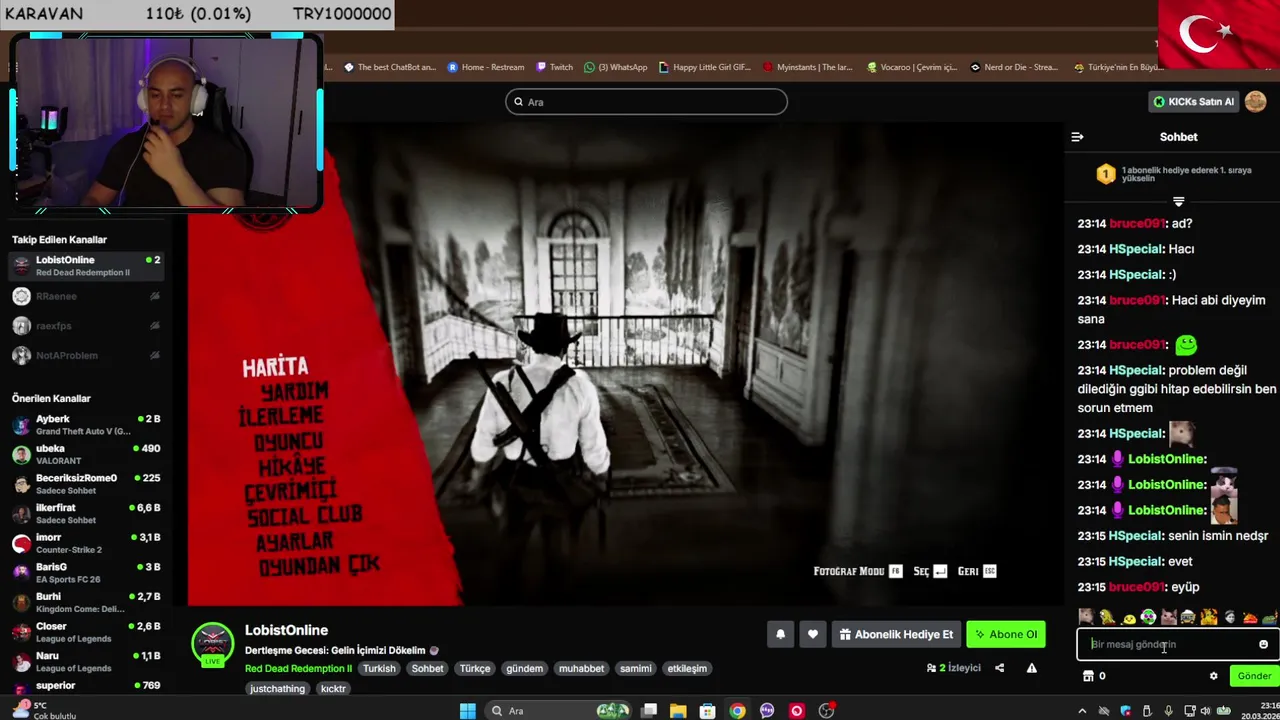Viewport: 1280px width, 720px height.
Task: Open BeceriksizRome0 channel
Action: 86,484
